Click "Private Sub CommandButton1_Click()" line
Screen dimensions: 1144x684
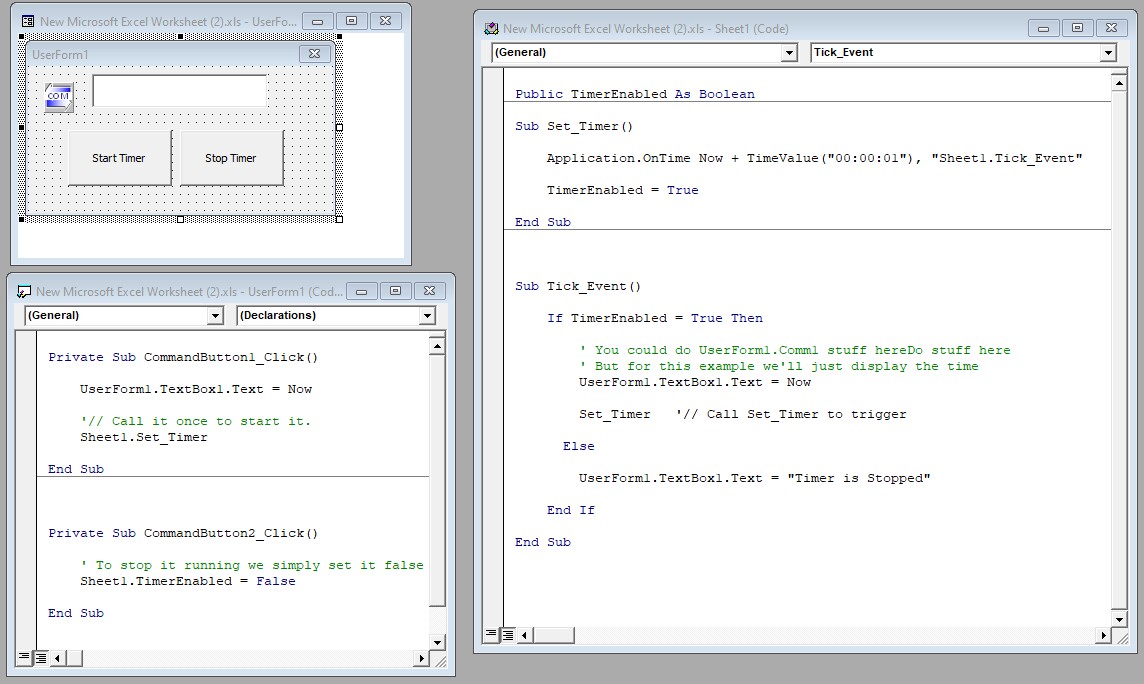tap(183, 357)
